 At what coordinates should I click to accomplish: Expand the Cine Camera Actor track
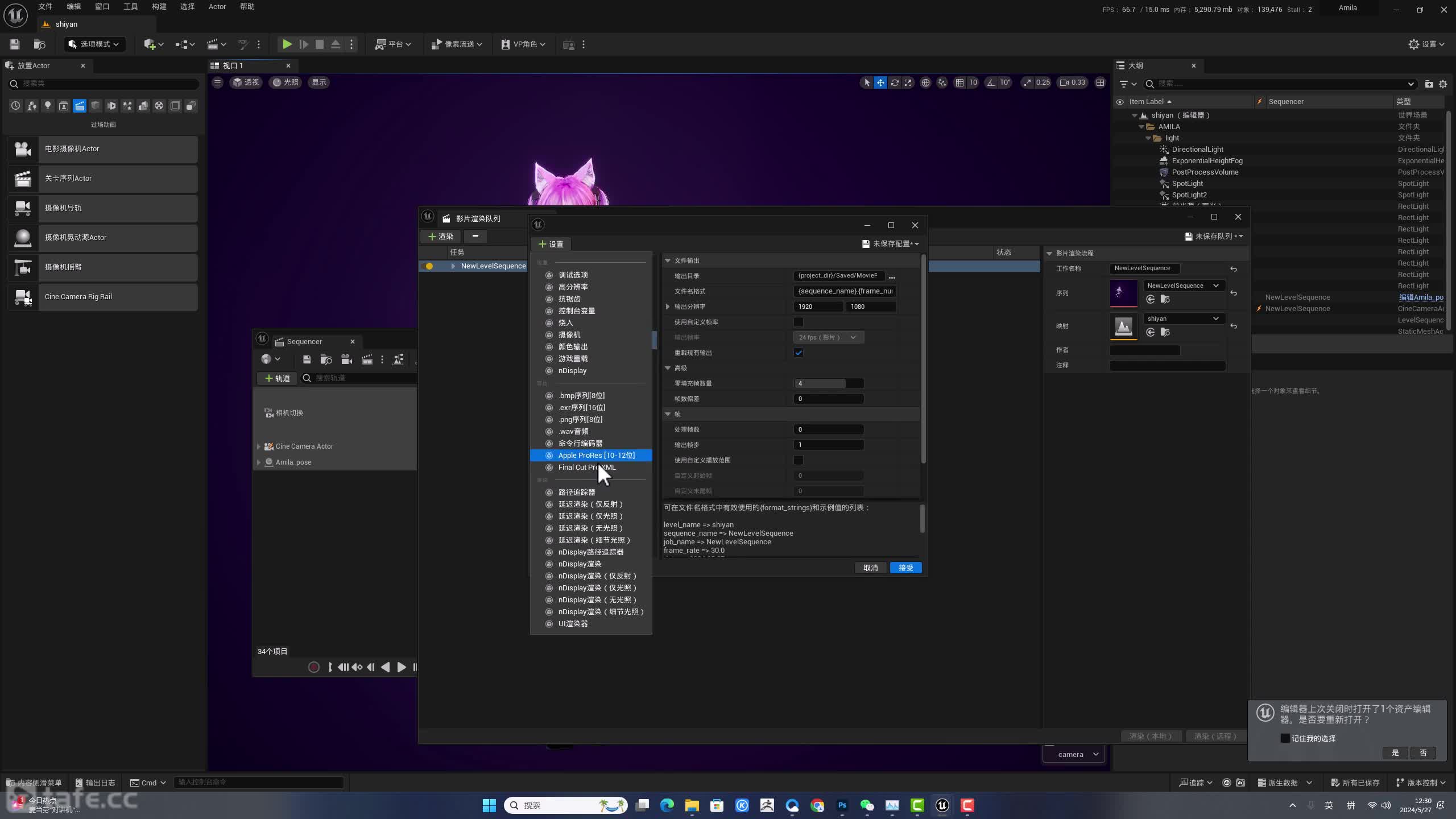tap(259, 446)
